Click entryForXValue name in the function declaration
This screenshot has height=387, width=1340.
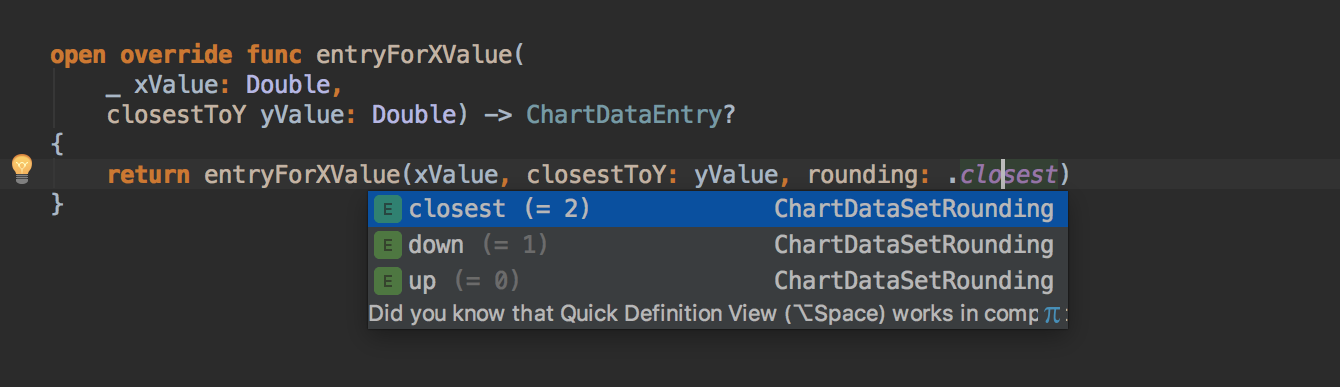pos(413,54)
